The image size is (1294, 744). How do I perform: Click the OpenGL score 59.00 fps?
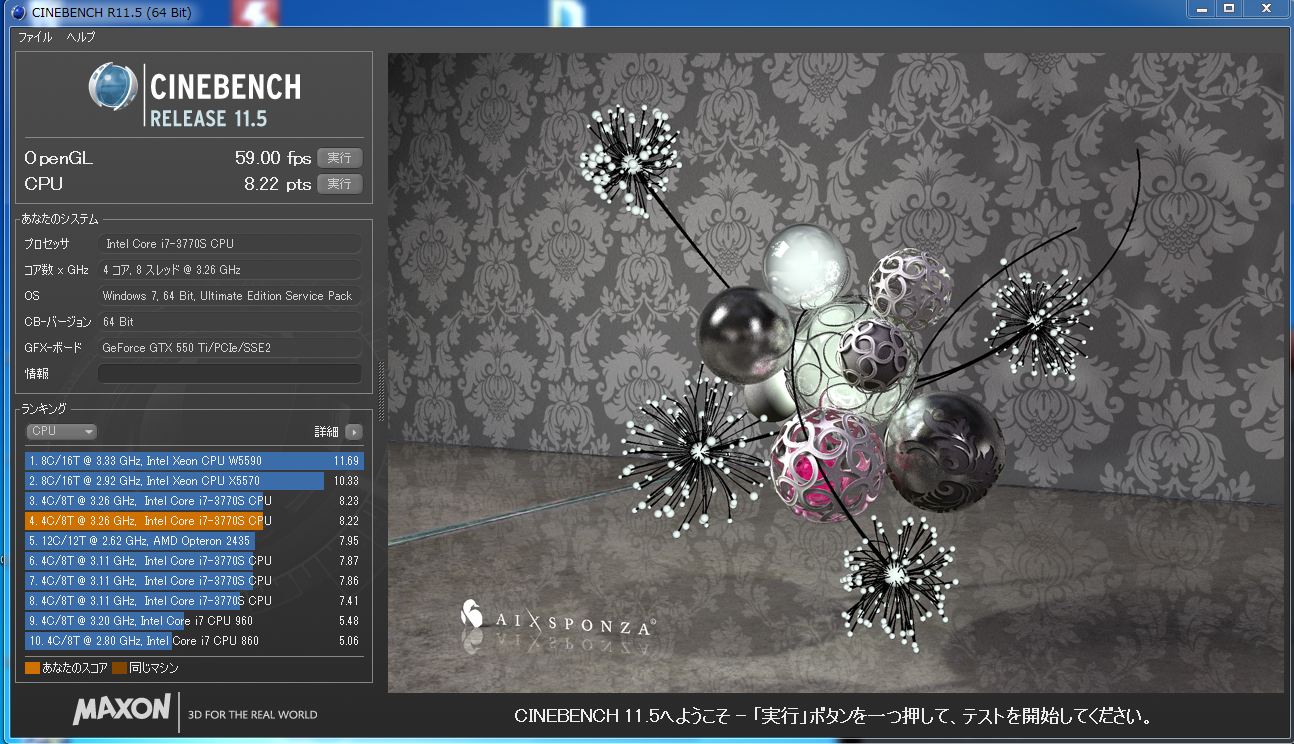[x=273, y=158]
